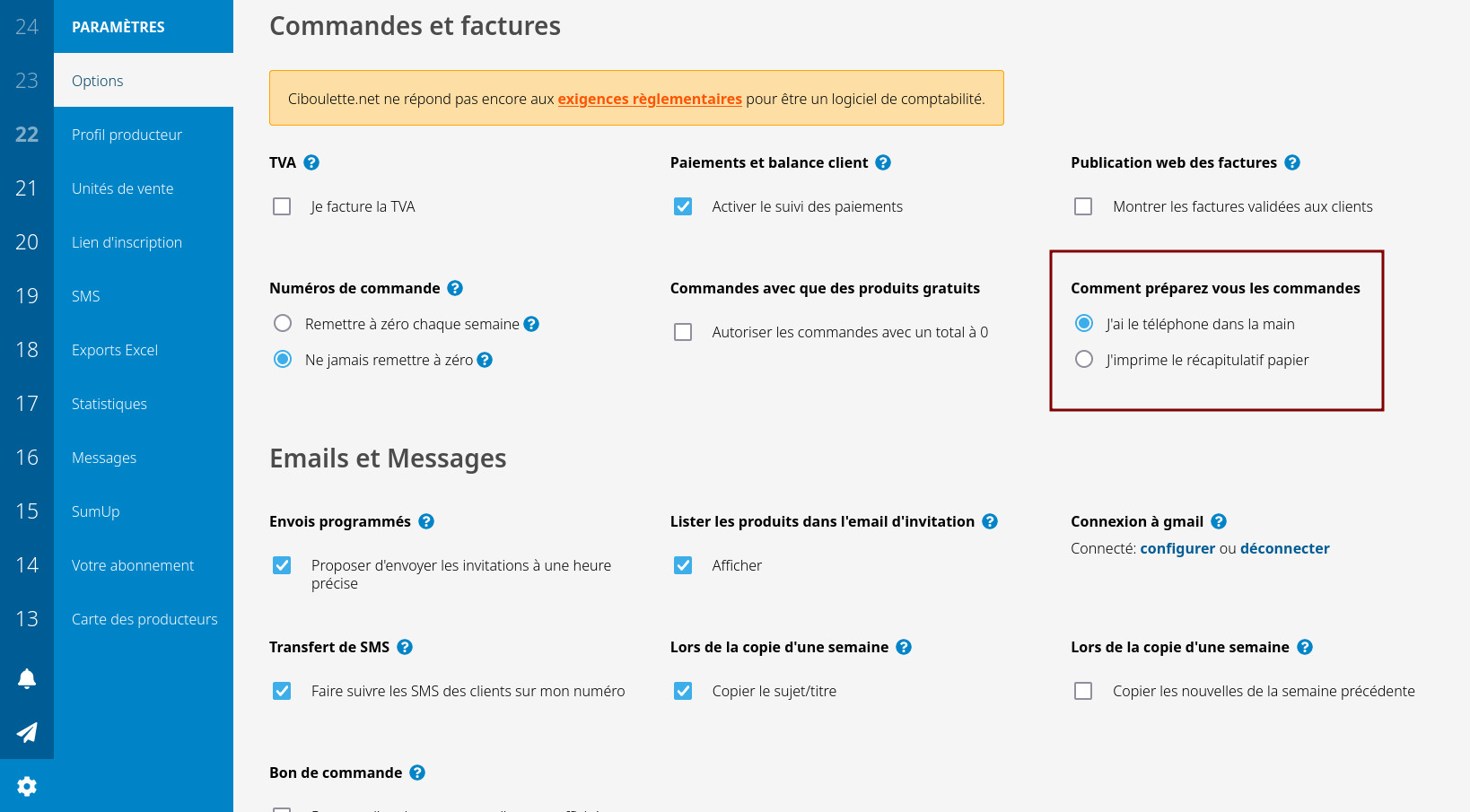1470x812 pixels.
Task: Click the déconnecter gmail link
Action: [x=1284, y=548]
